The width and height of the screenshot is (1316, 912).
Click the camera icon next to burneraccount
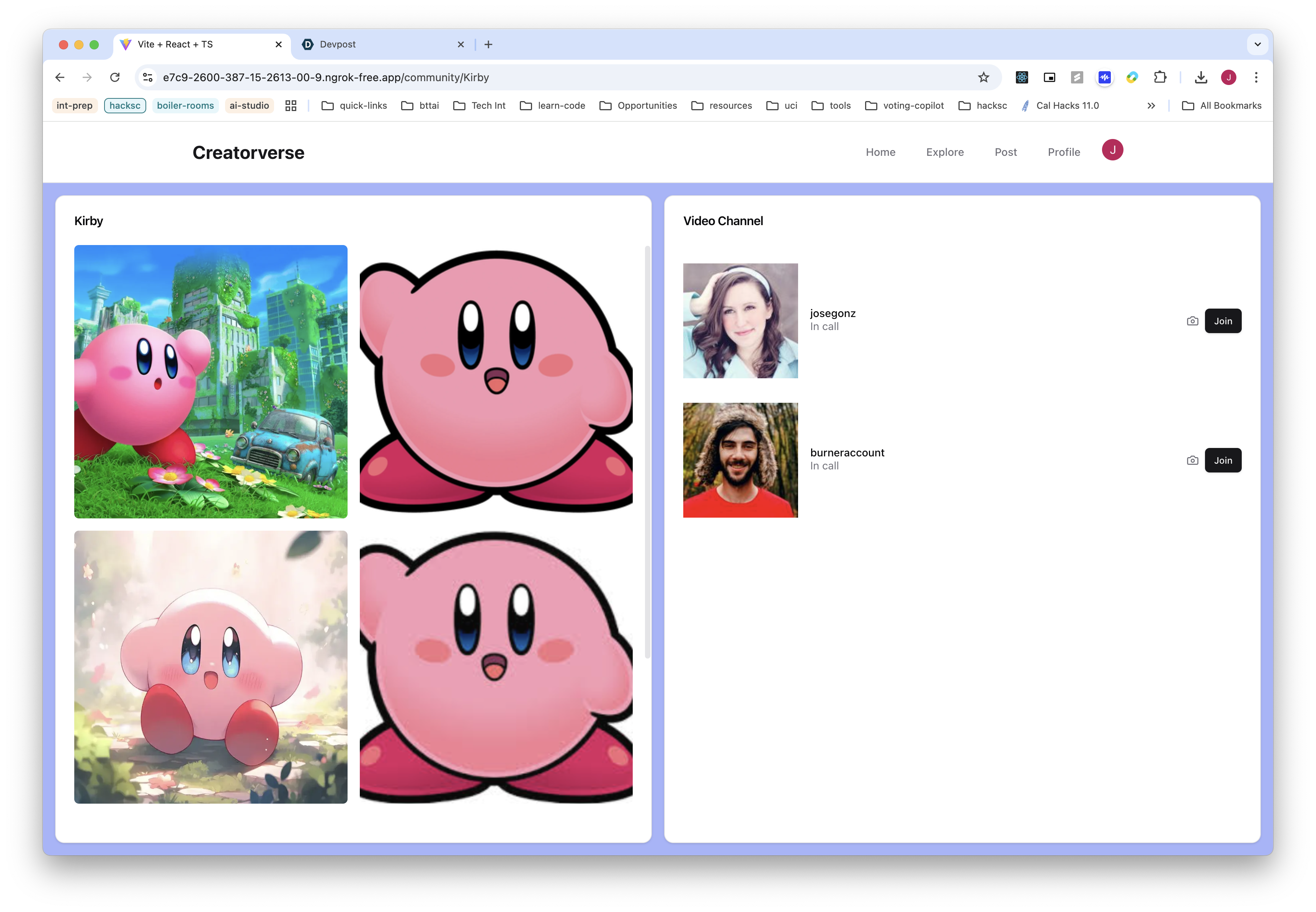tap(1192, 461)
